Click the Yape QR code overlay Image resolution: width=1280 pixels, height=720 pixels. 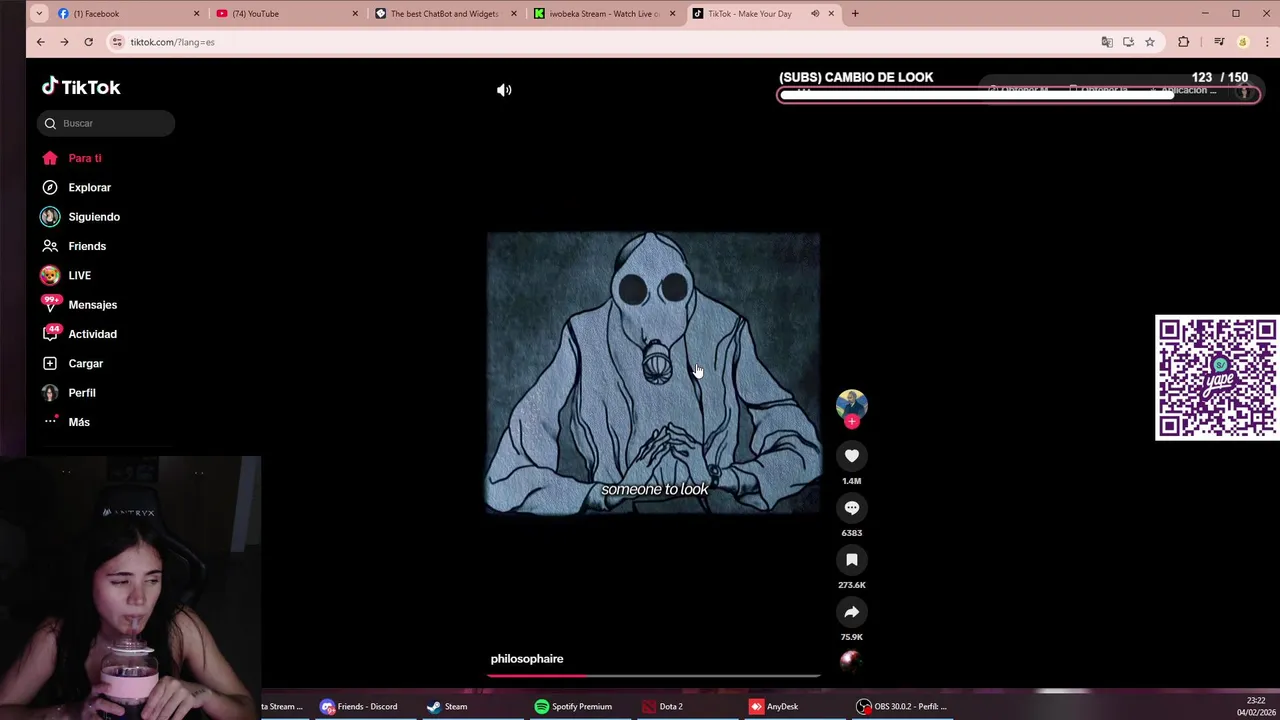click(1217, 378)
